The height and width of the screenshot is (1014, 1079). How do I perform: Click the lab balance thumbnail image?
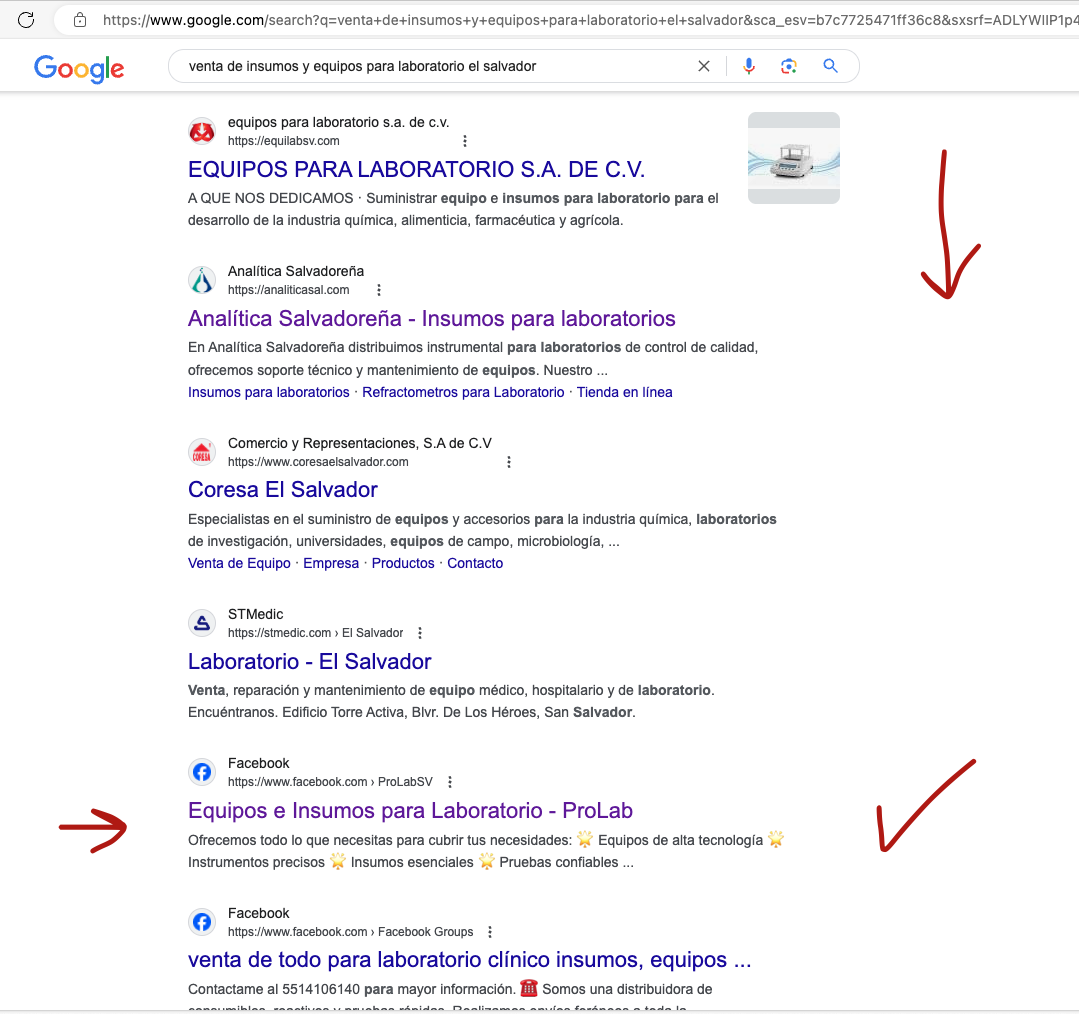793,158
